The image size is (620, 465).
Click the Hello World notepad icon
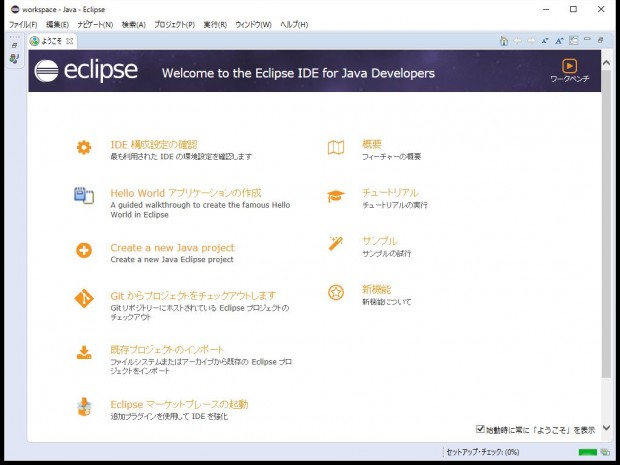point(84,195)
